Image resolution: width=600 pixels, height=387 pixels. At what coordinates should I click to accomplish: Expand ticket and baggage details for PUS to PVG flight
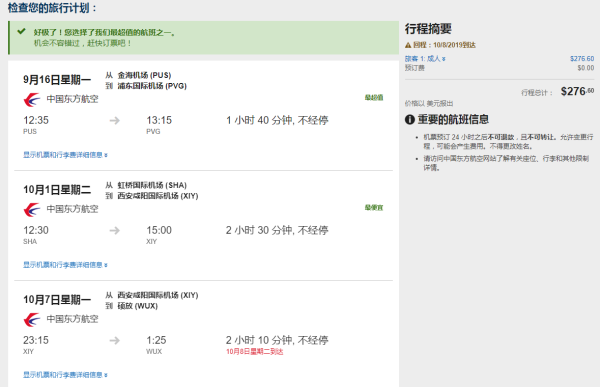click(x=65, y=155)
